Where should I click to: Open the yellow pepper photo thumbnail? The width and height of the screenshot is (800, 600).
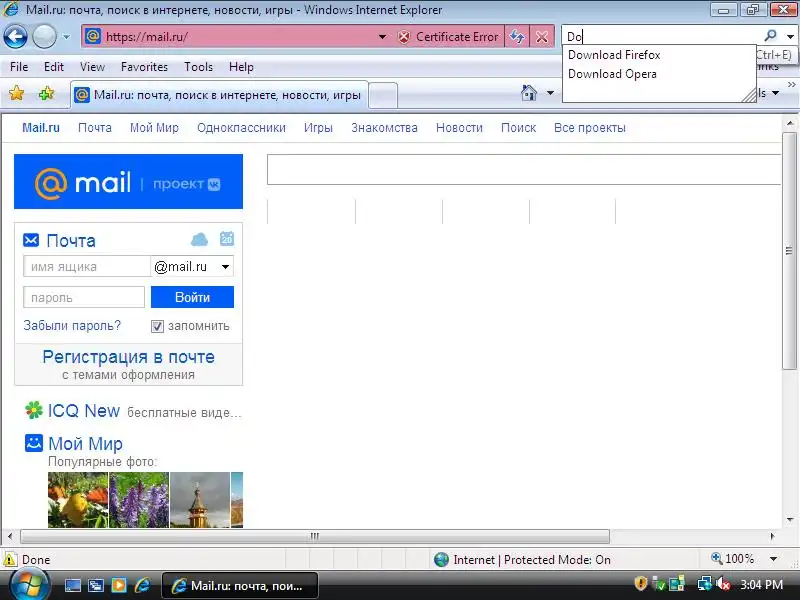point(78,499)
